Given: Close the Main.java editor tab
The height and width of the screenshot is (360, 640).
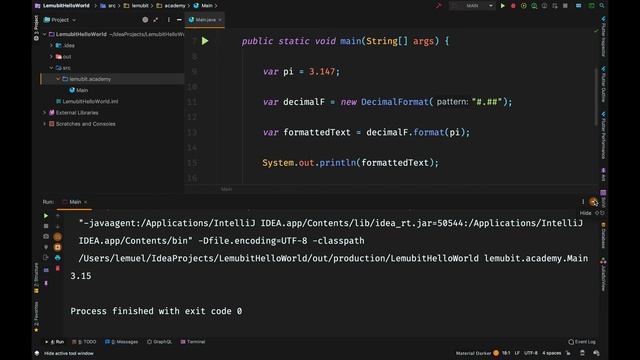Looking at the screenshot, I should [x=220, y=20].
